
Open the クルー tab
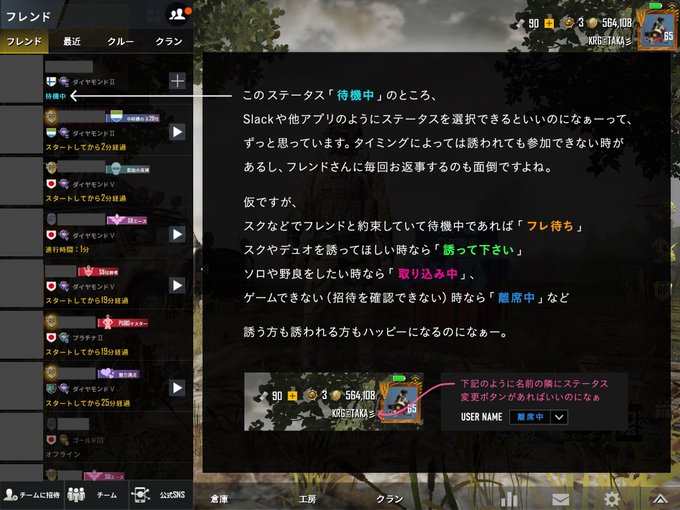pos(121,42)
